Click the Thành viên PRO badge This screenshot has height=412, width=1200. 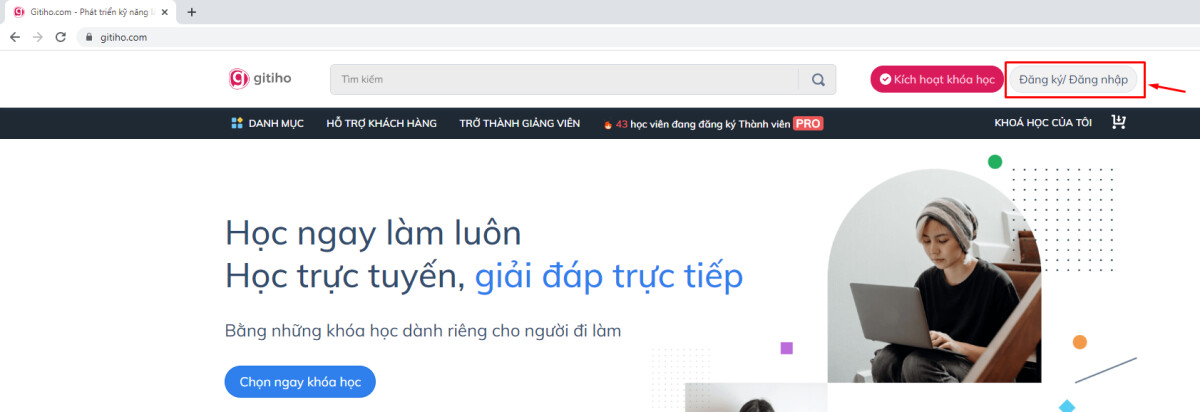pos(808,124)
